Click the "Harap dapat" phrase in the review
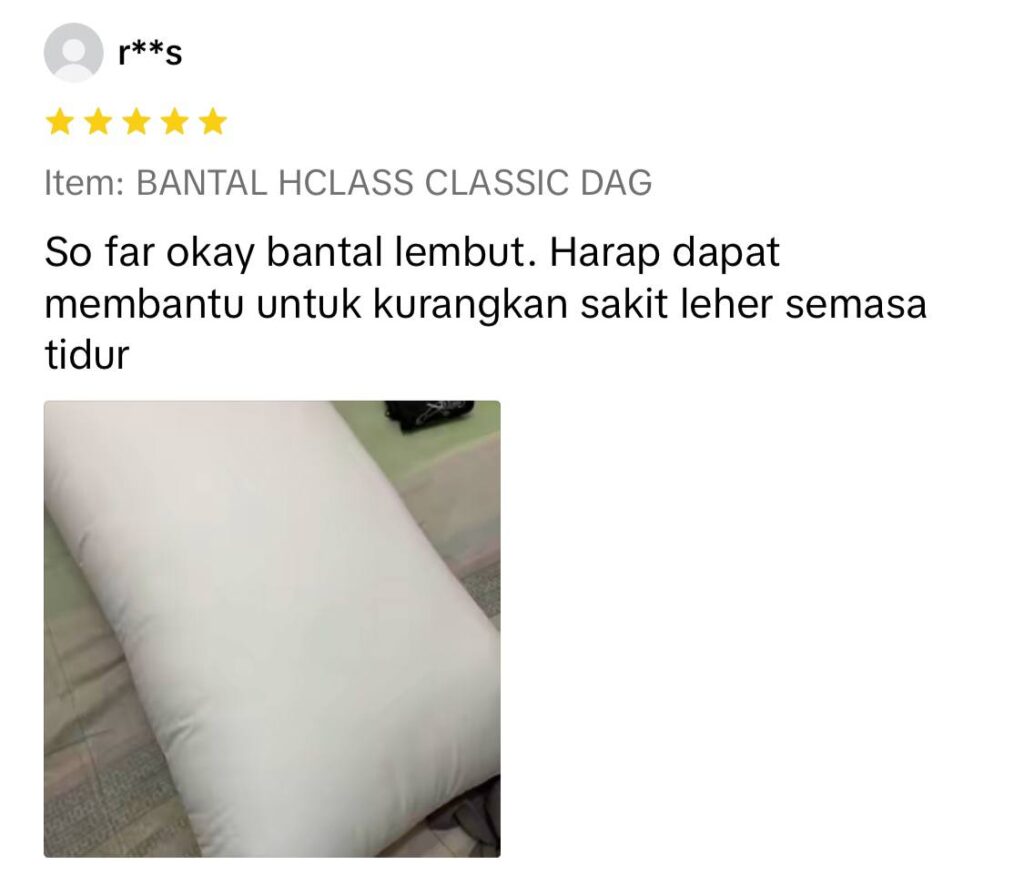This screenshot has height=886, width=1024. click(x=665, y=253)
